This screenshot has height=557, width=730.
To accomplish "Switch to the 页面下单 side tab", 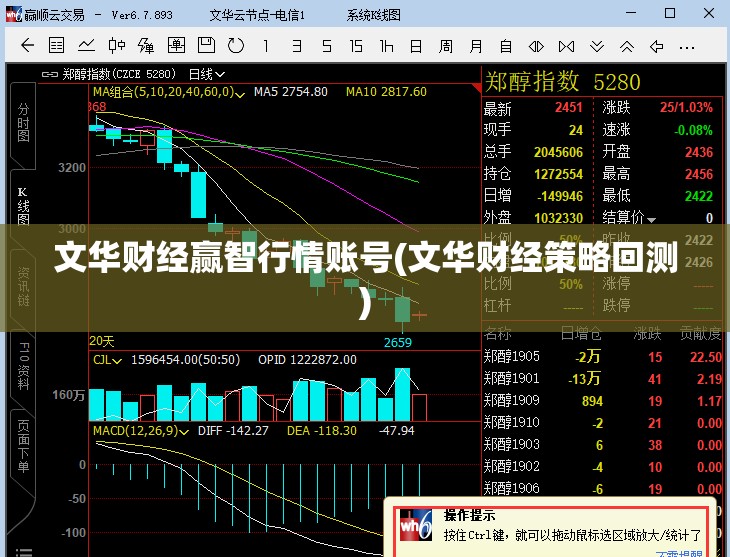I will pyautogui.click(x=23, y=446).
